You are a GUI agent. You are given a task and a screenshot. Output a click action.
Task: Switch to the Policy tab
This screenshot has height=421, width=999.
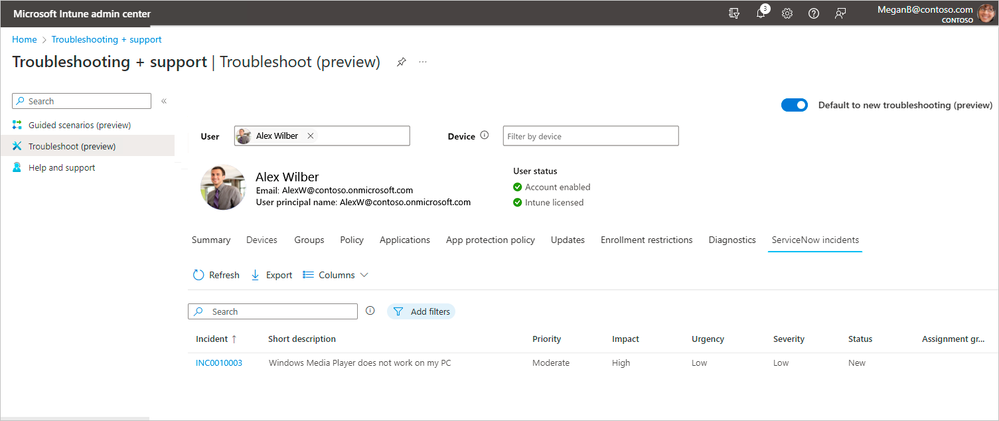(x=352, y=240)
